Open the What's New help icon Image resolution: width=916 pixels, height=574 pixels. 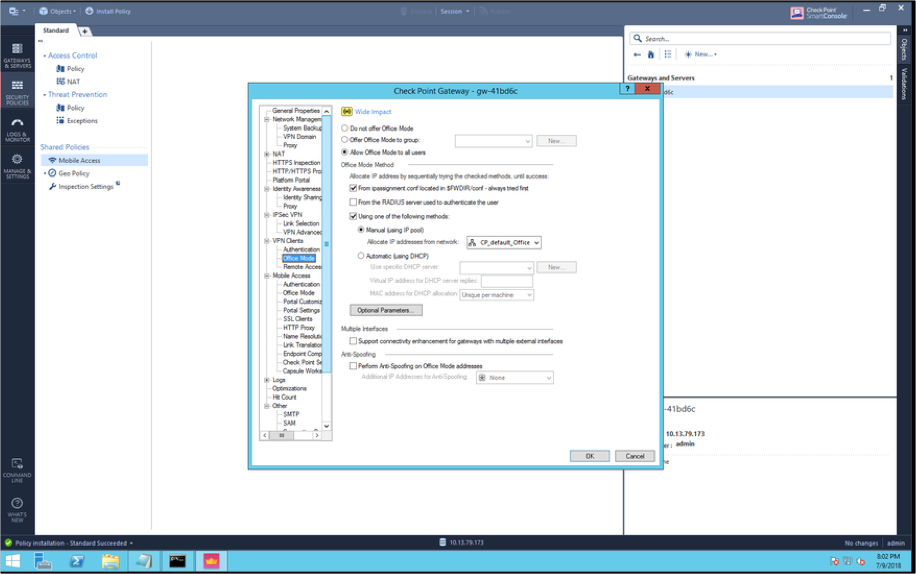(x=17, y=508)
